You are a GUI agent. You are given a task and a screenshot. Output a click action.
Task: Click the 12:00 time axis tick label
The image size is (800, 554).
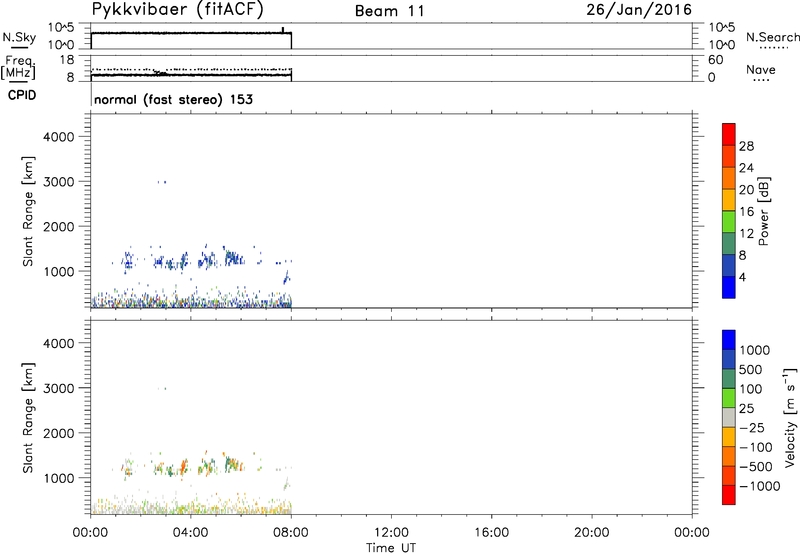pyautogui.click(x=391, y=533)
